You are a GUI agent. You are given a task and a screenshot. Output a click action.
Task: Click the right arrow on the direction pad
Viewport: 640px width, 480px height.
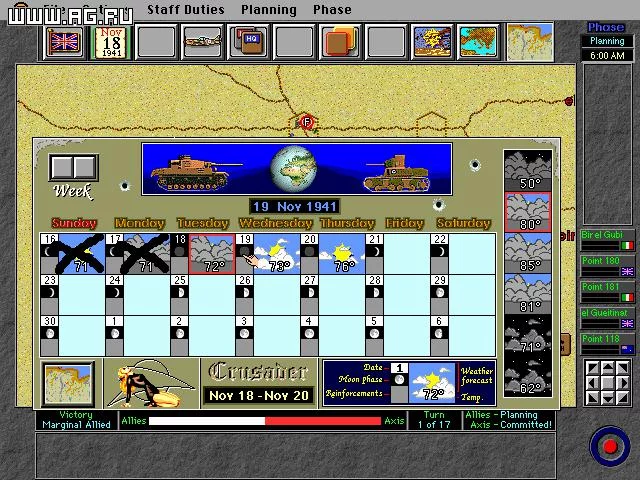623,382
